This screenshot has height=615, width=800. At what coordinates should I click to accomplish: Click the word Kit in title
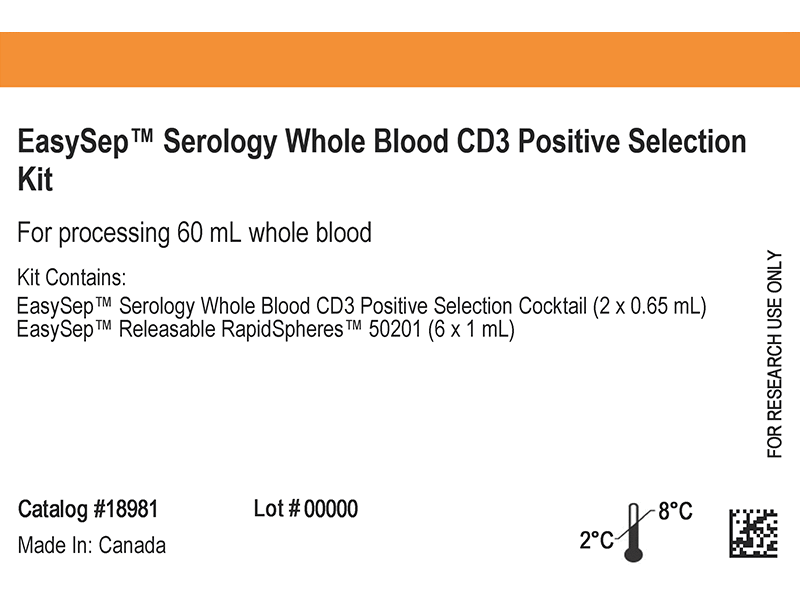35,179
